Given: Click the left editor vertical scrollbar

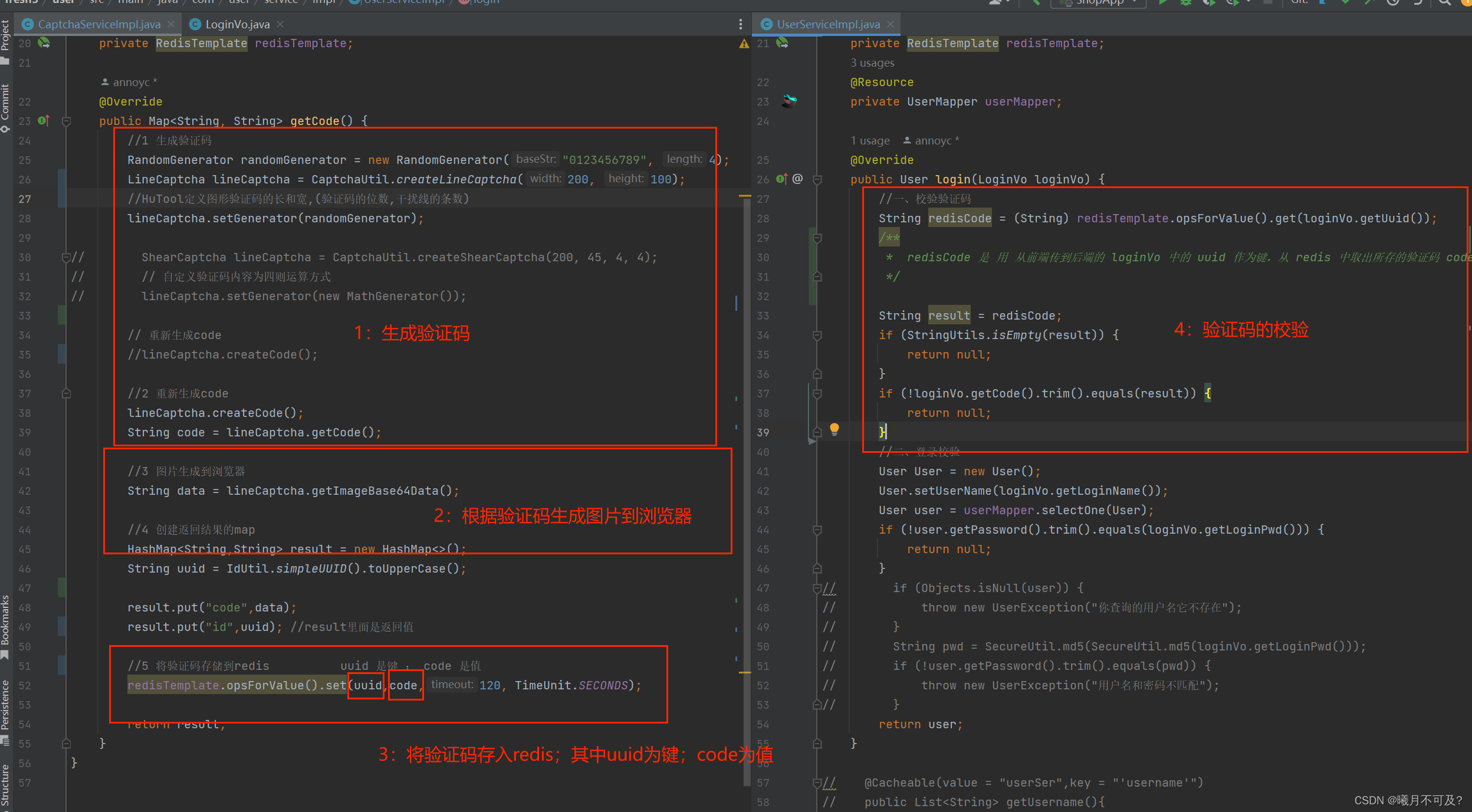Looking at the screenshot, I should 747,413.
